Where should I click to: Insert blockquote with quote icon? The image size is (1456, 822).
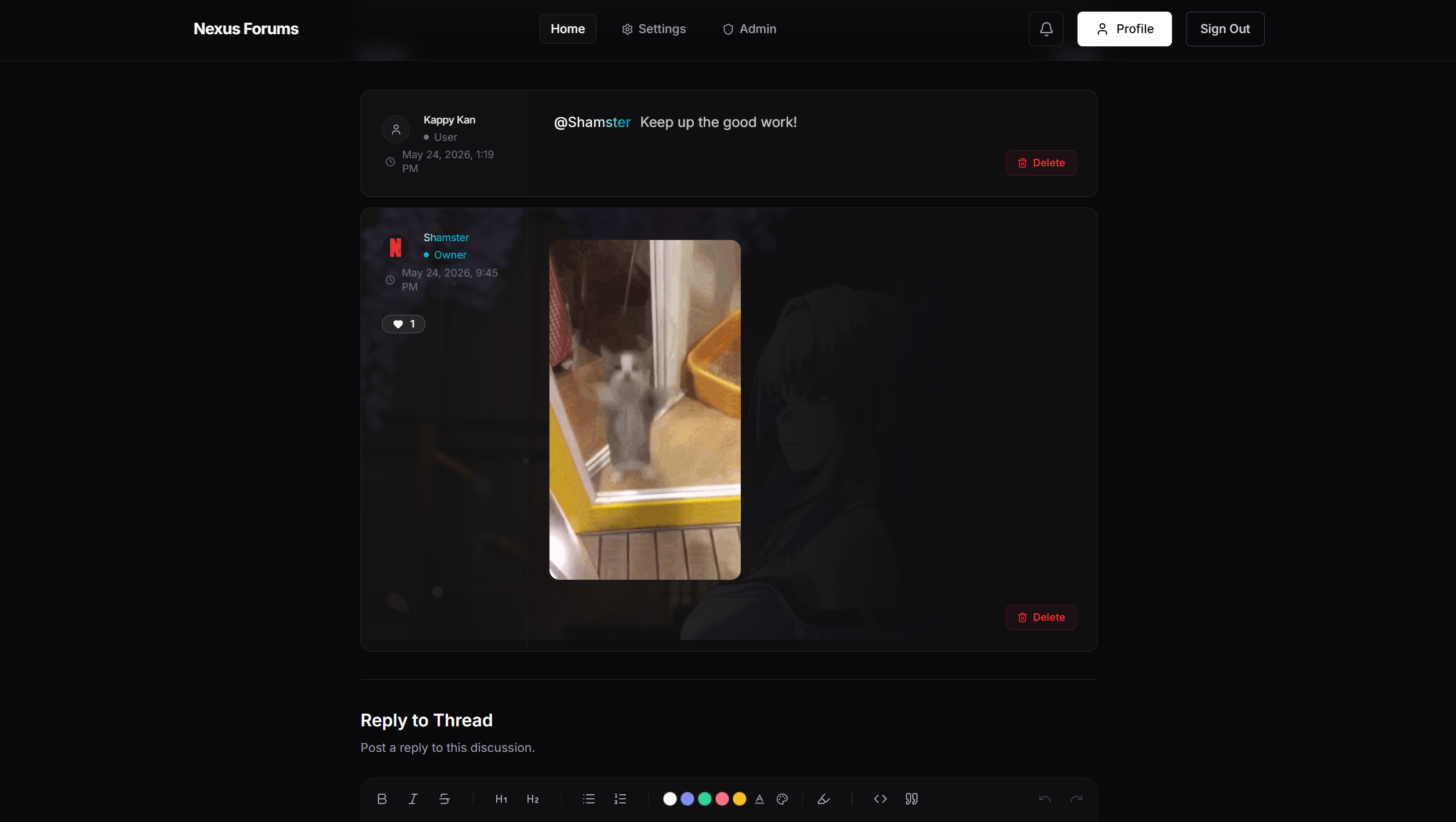tap(911, 799)
